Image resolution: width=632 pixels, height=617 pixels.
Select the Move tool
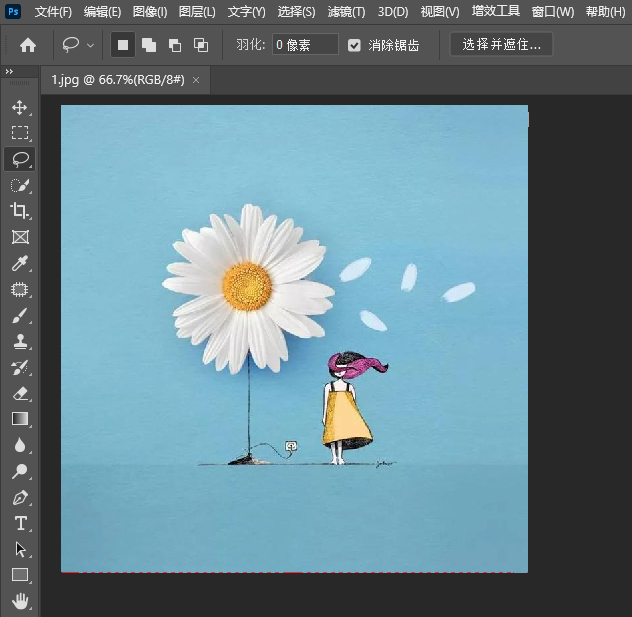(x=19, y=107)
